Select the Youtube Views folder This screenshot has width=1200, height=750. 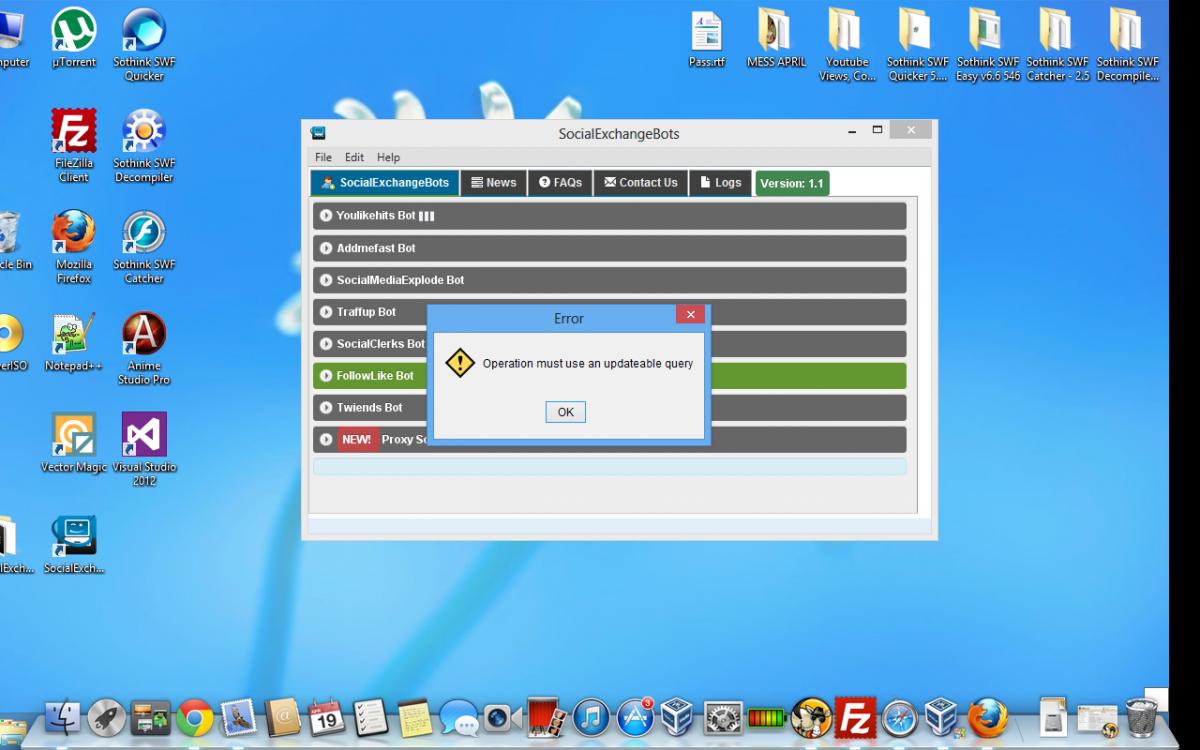(847, 46)
